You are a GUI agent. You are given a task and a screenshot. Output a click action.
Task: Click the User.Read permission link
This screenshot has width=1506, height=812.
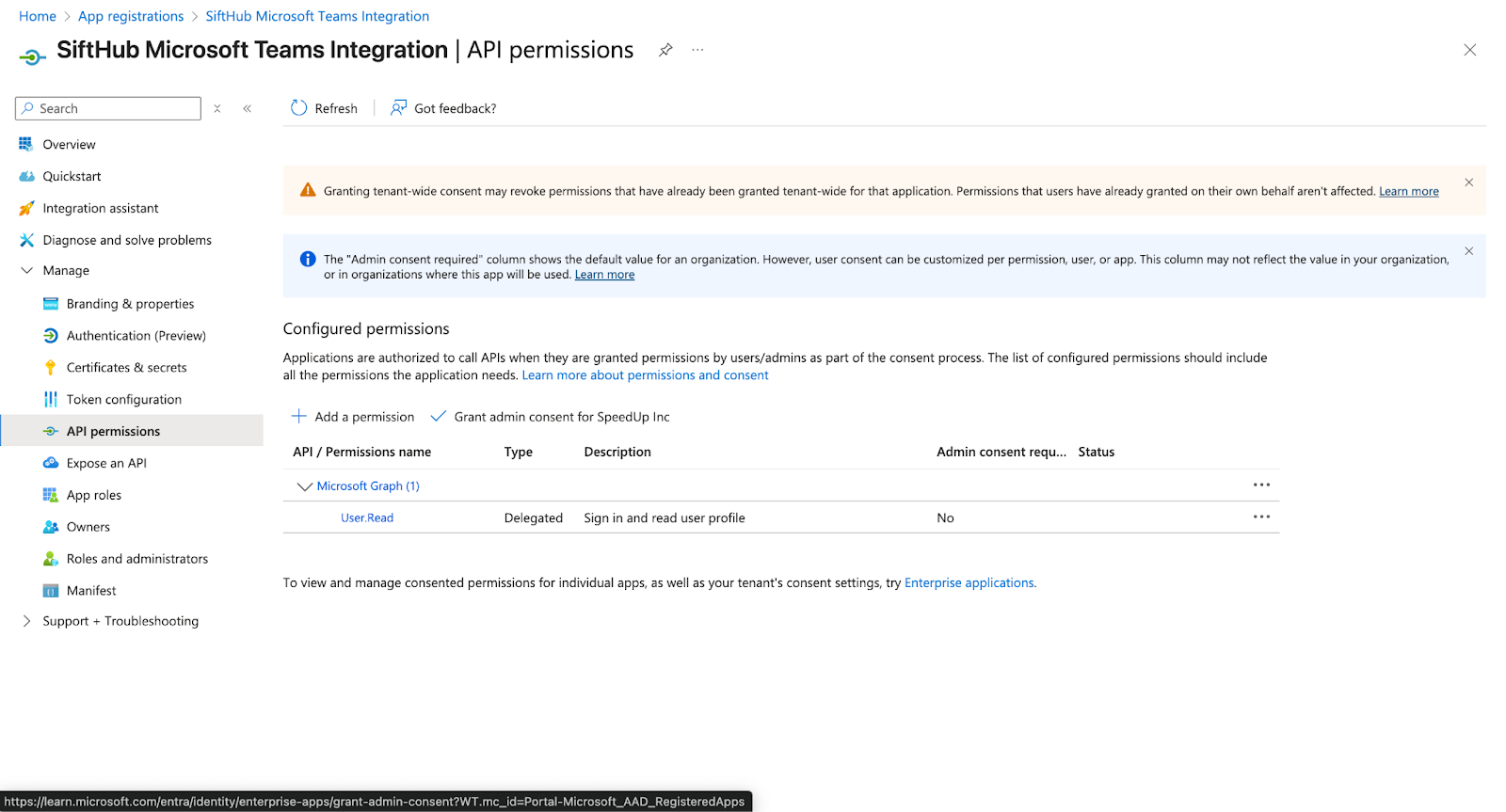[367, 517]
